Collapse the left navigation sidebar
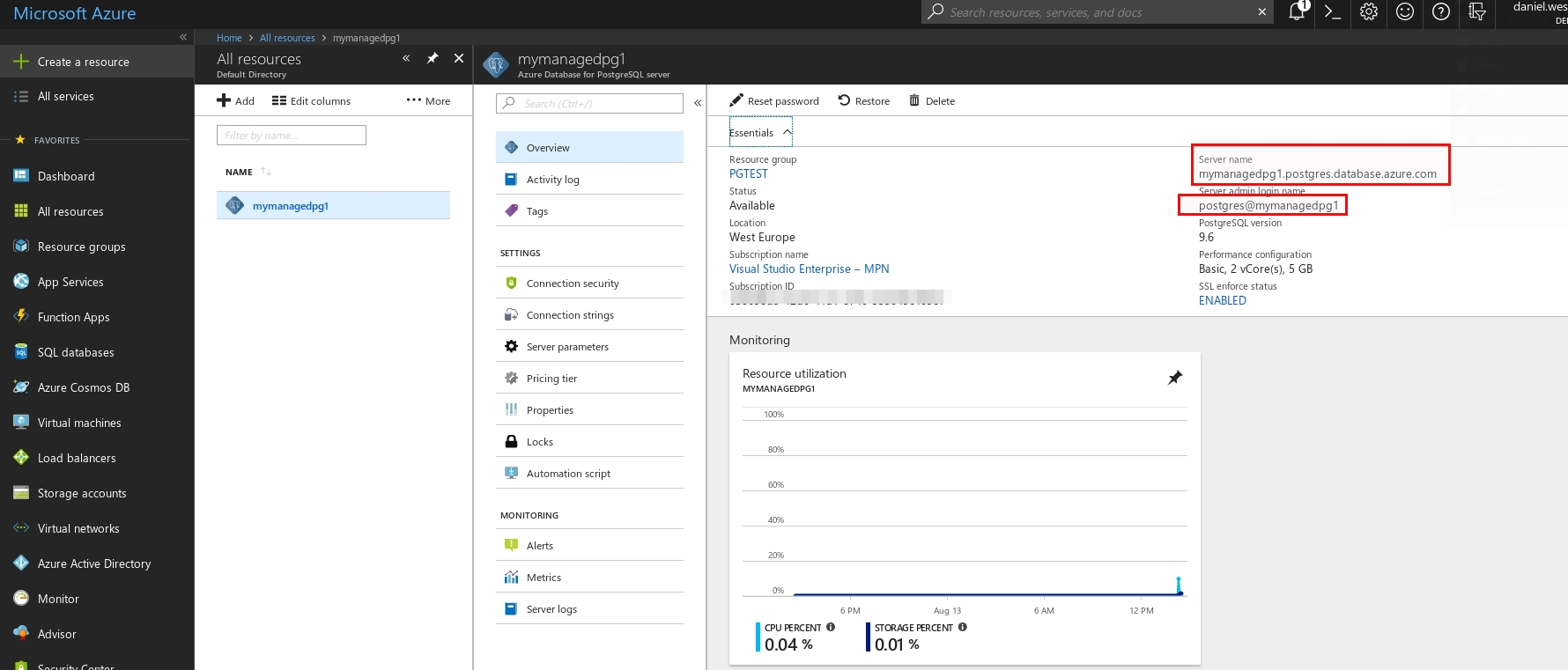 click(183, 37)
